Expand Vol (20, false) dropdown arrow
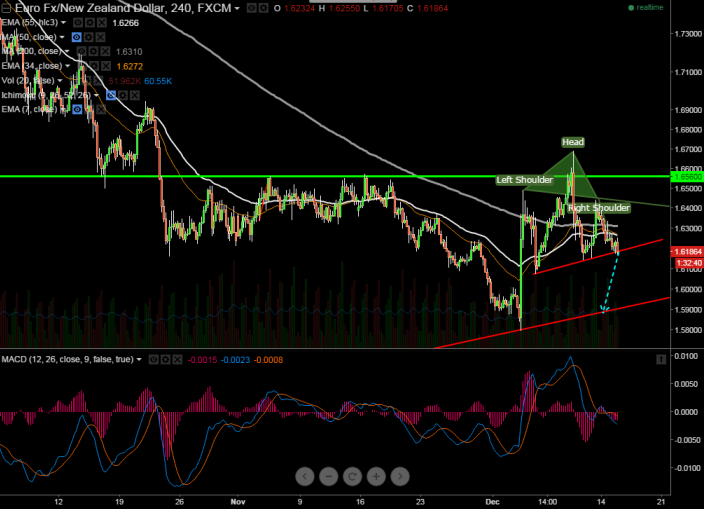704x509 pixels. (60, 81)
